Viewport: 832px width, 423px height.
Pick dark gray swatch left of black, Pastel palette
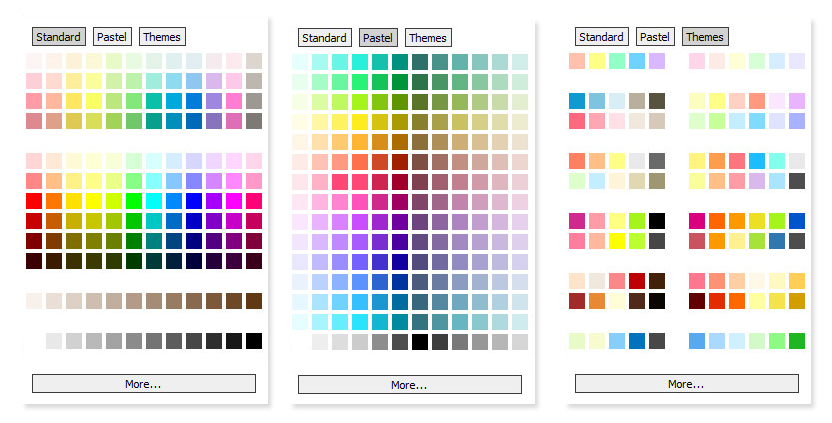tap(400, 342)
